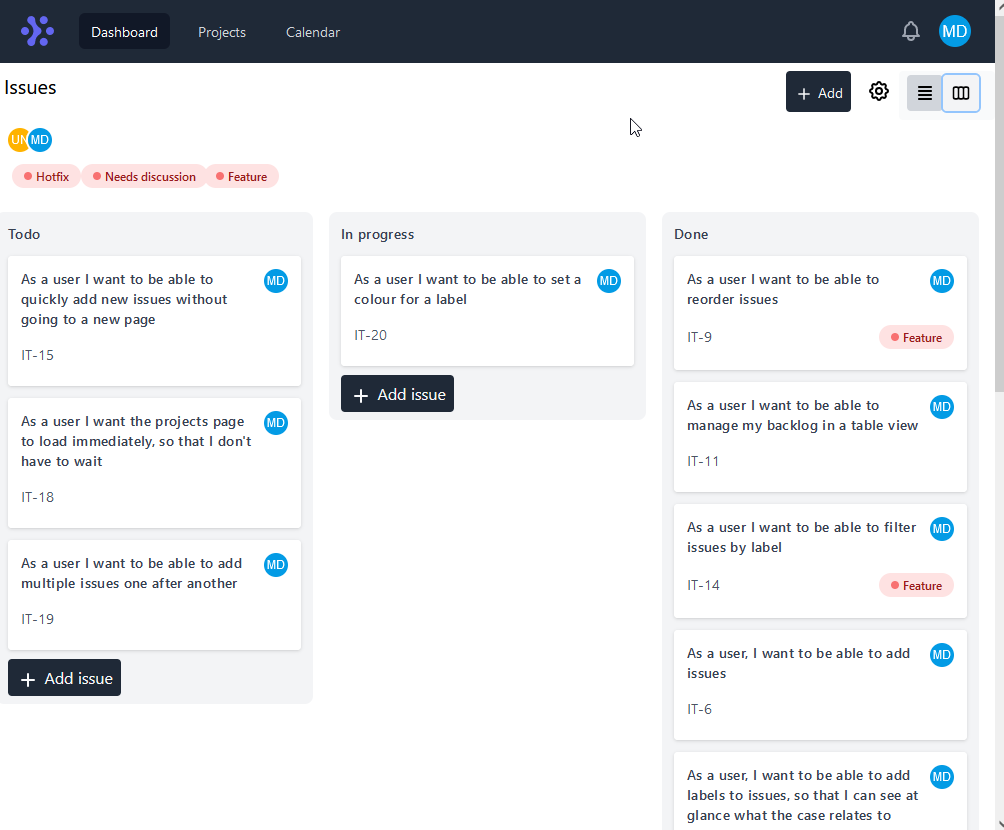Filter by the MD avatar under Issues heading
The width and height of the screenshot is (1004, 830).
pyautogui.click(x=40, y=140)
